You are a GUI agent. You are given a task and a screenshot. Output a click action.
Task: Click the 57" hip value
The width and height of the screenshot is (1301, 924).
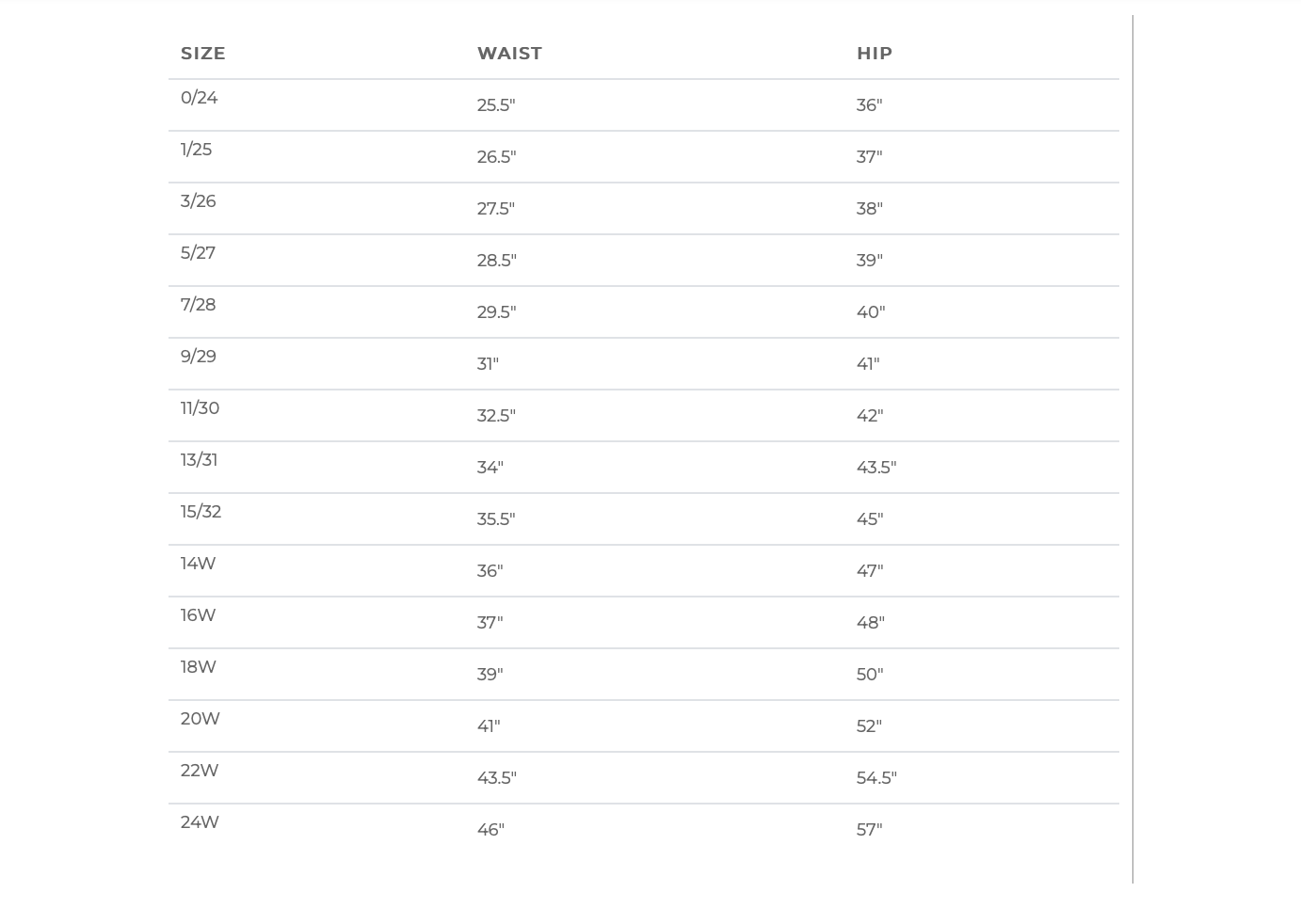(x=870, y=830)
